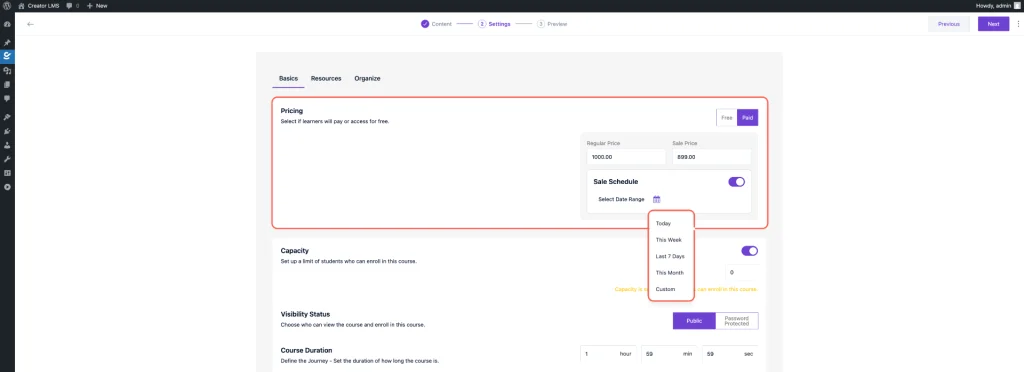Set visibility to Password Protected
This screenshot has height=372, width=1024.
(737, 321)
